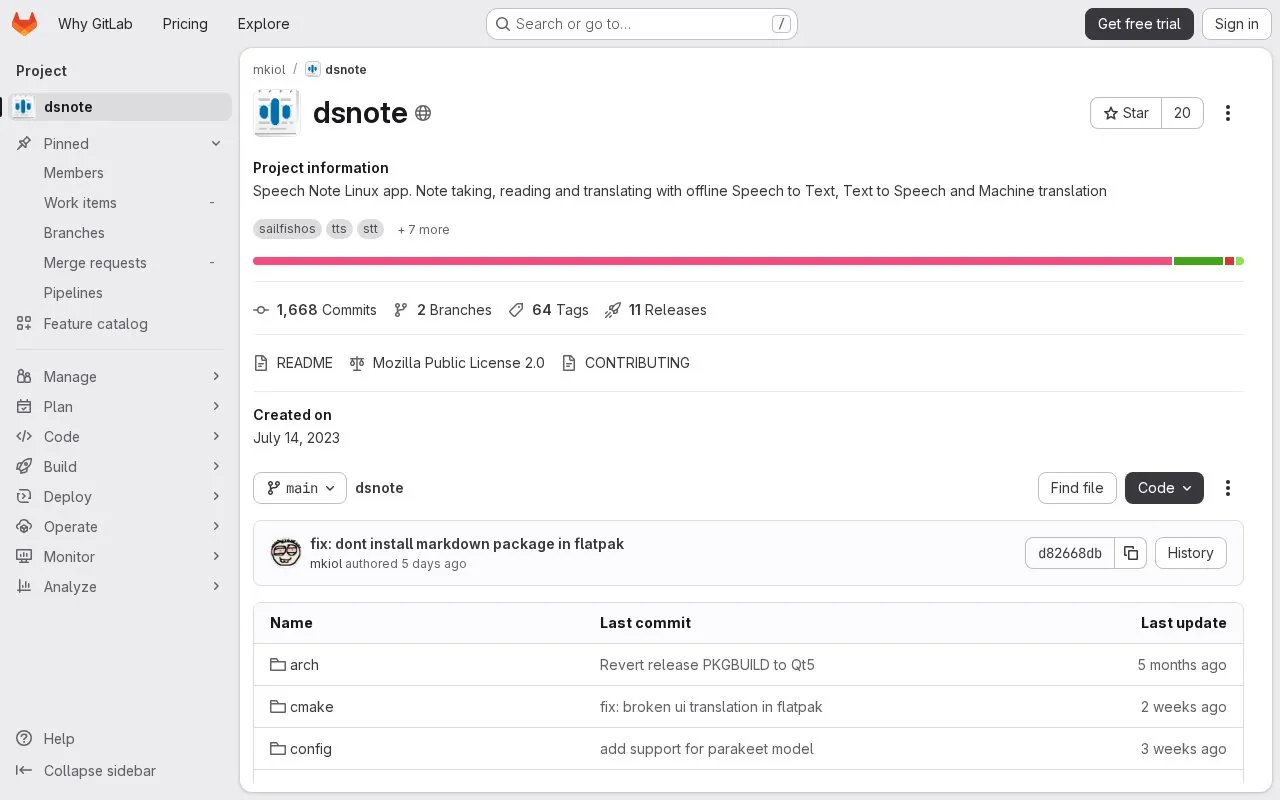The width and height of the screenshot is (1280, 800).
Task: Open the Why GitLab menu
Action: pyautogui.click(x=95, y=24)
